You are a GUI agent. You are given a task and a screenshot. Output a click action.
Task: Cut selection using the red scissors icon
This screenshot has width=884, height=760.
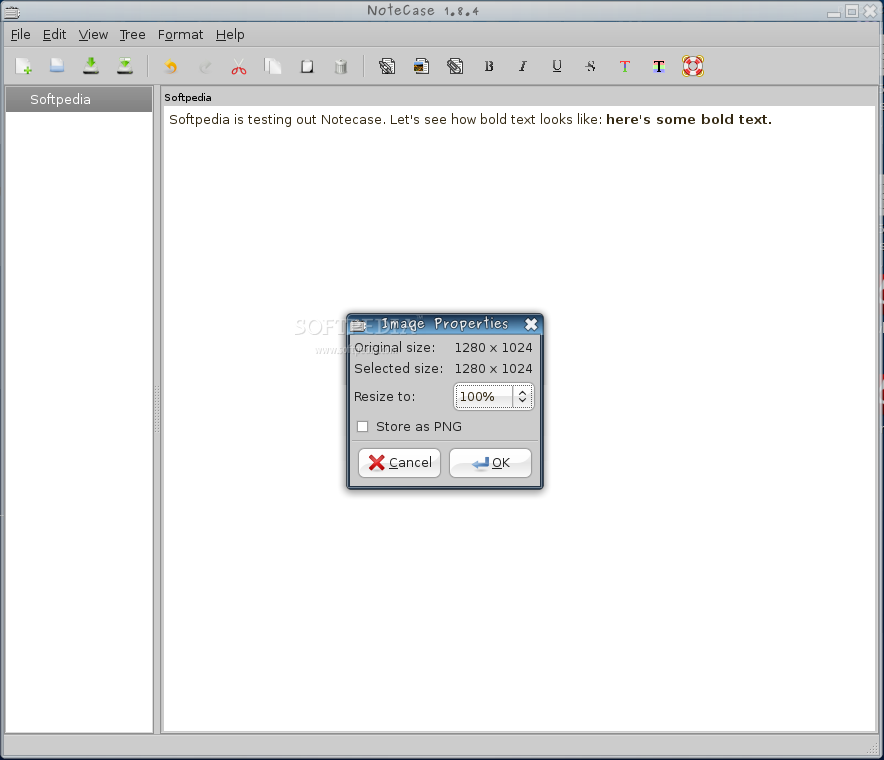tap(238, 67)
